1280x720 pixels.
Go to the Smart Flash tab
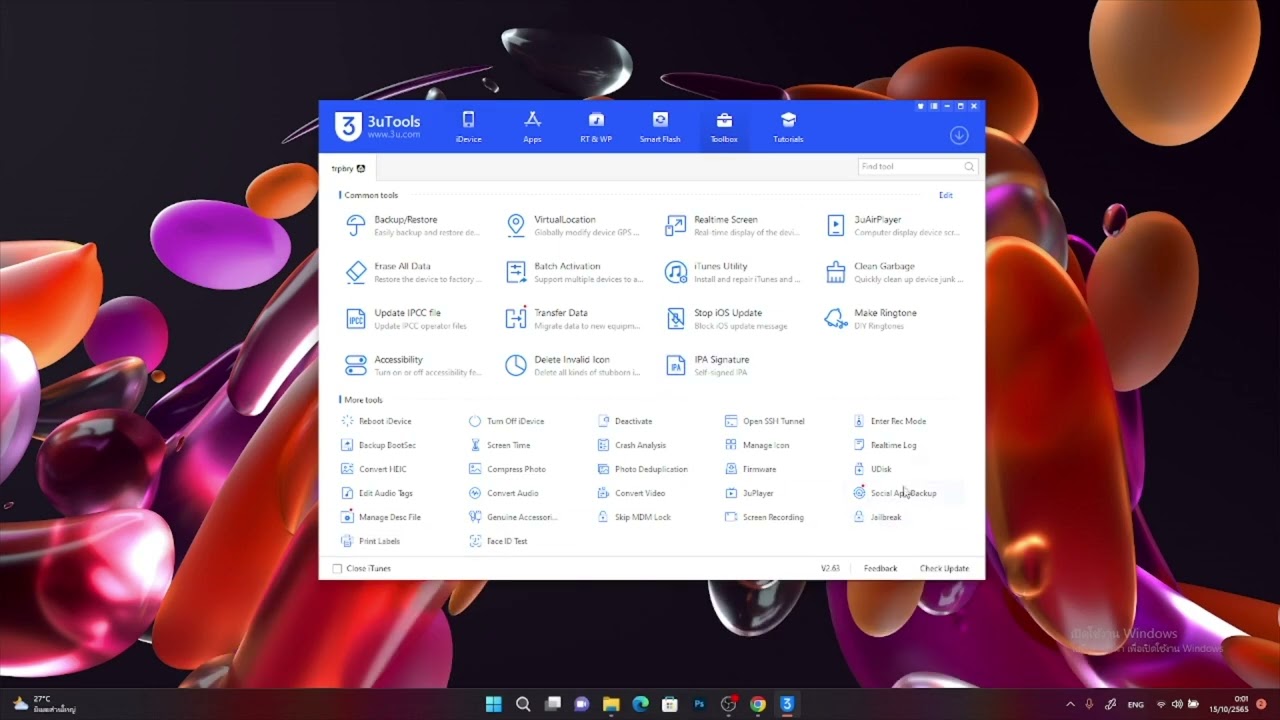click(660, 127)
